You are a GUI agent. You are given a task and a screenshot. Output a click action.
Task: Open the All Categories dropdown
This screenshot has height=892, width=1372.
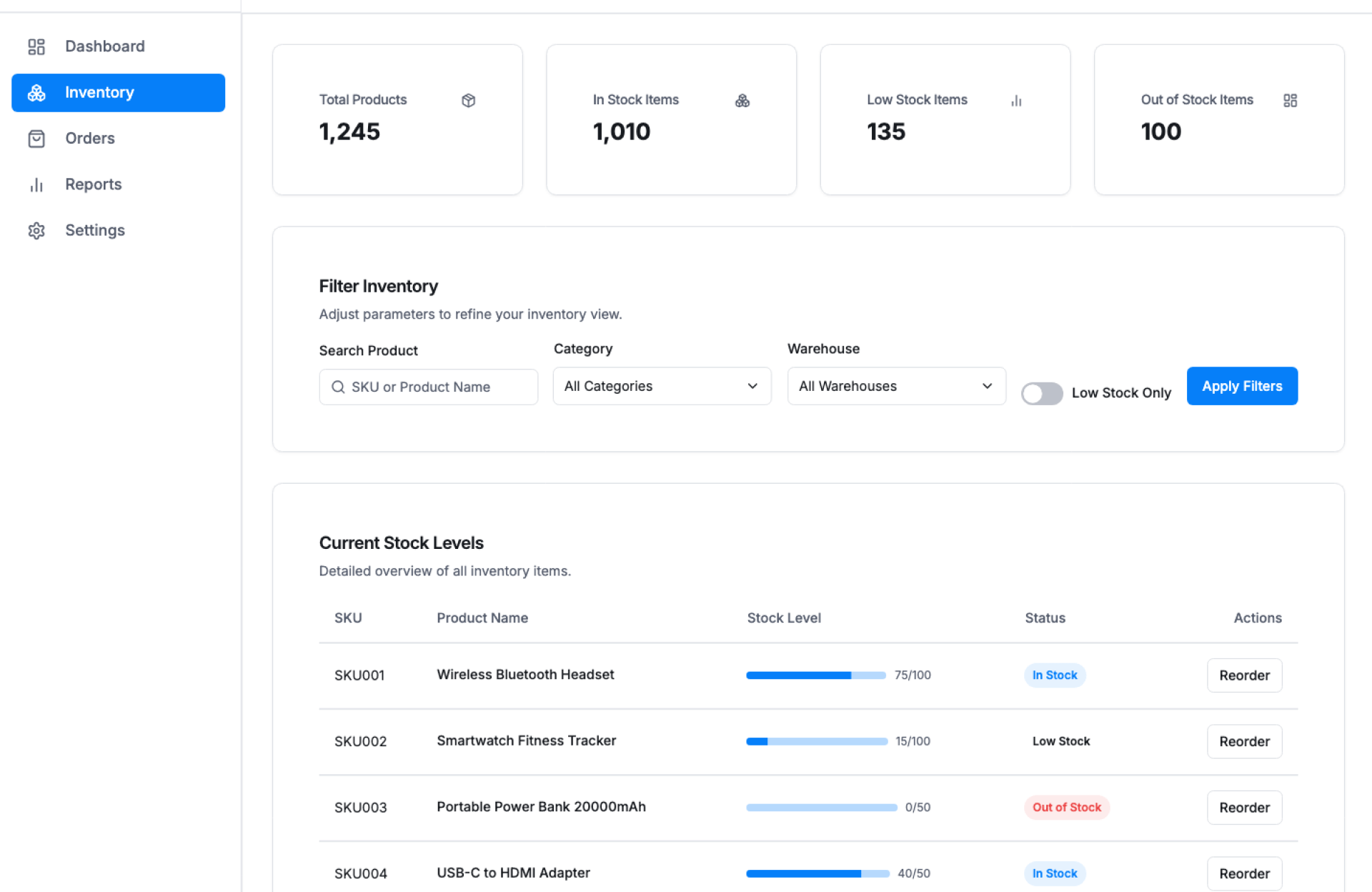pos(661,386)
